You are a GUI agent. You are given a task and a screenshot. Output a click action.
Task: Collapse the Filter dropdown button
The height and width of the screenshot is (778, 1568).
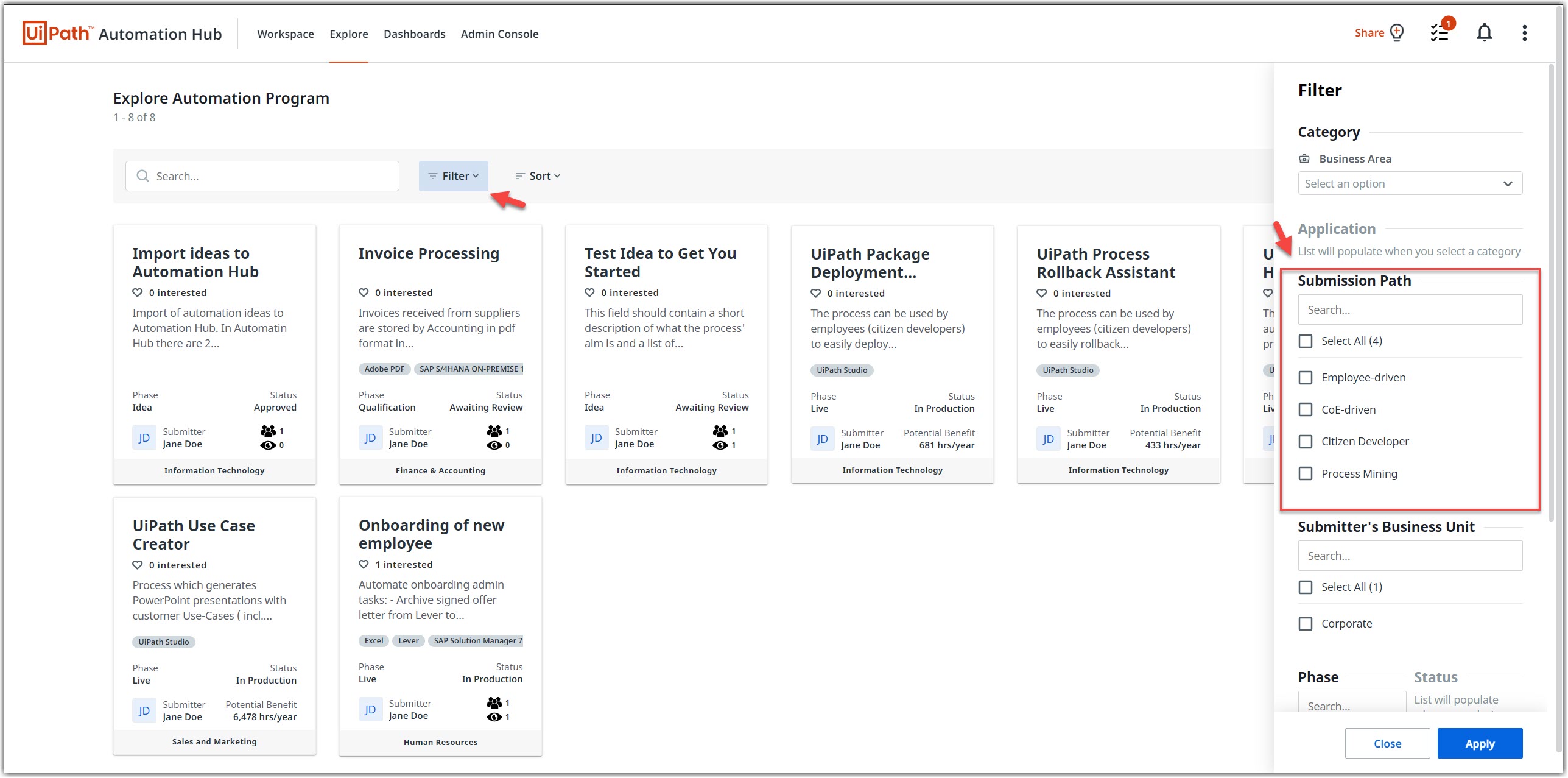[454, 176]
